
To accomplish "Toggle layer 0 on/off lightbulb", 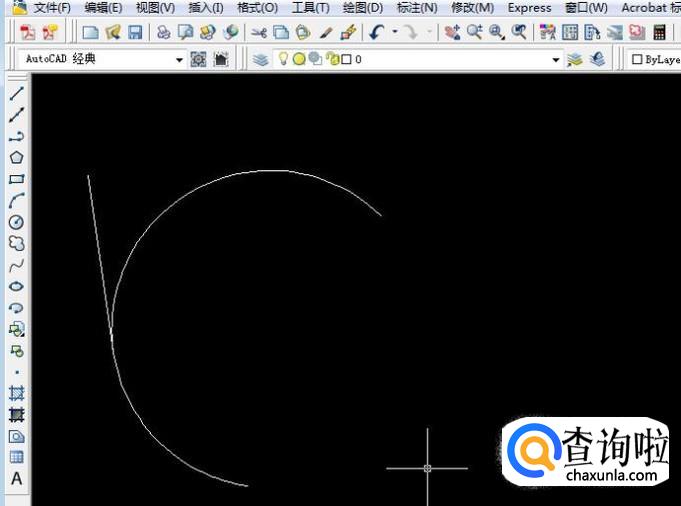I will pyautogui.click(x=283, y=59).
